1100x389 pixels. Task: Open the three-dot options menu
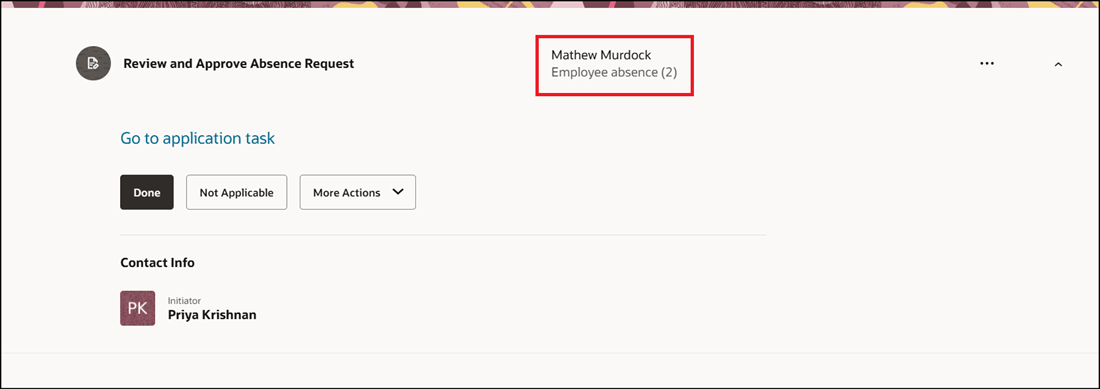(987, 64)
